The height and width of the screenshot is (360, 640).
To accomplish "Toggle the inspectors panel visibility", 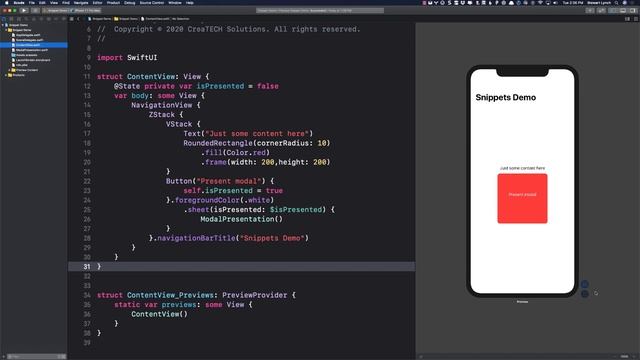I will point(633,10).
